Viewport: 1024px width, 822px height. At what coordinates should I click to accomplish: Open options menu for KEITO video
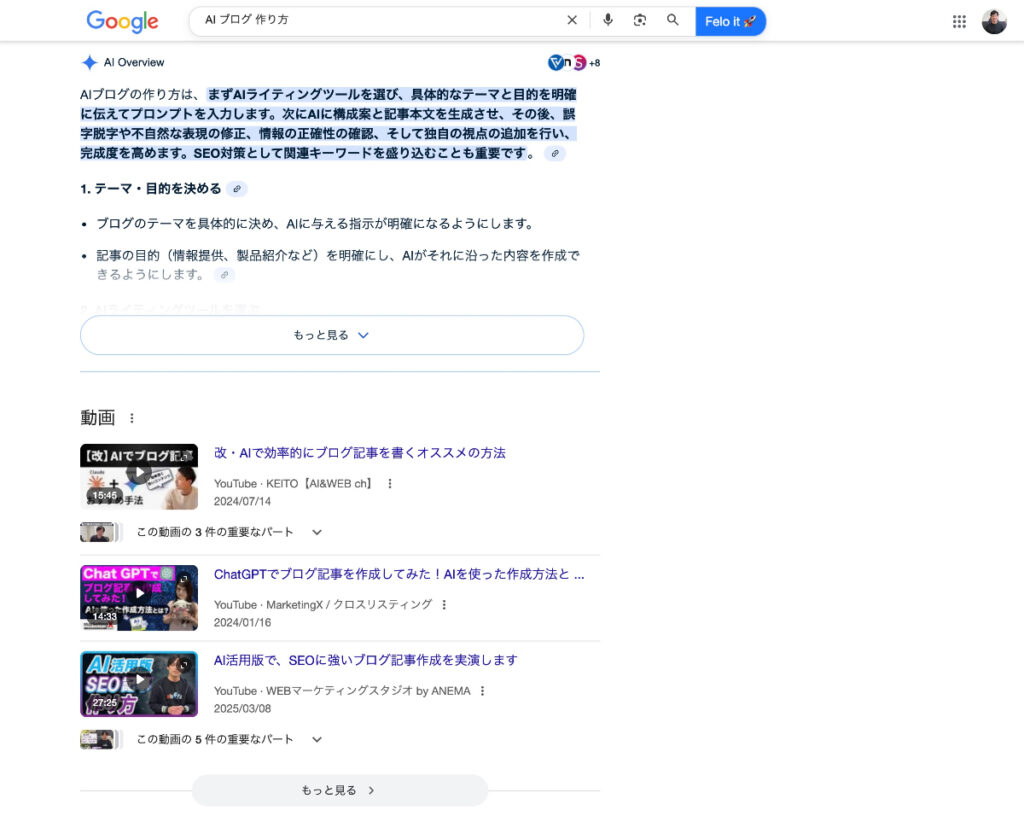[x=390, y=484]
